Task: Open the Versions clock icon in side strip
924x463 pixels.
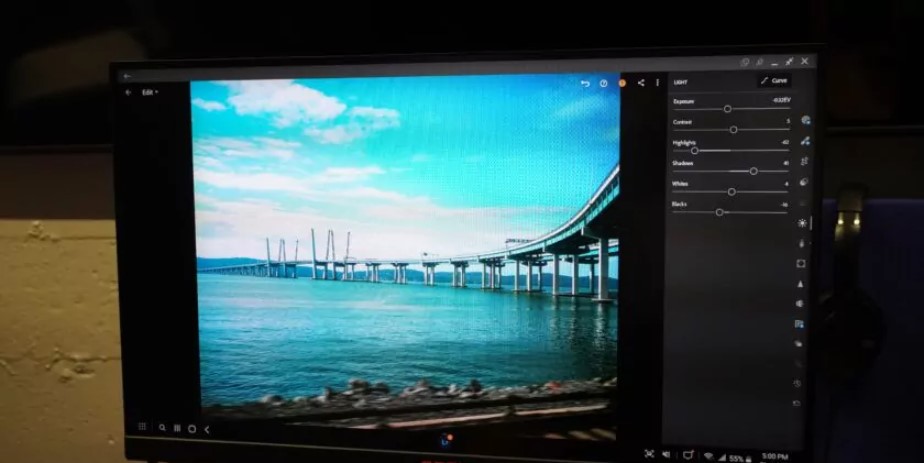Action: 797,383
